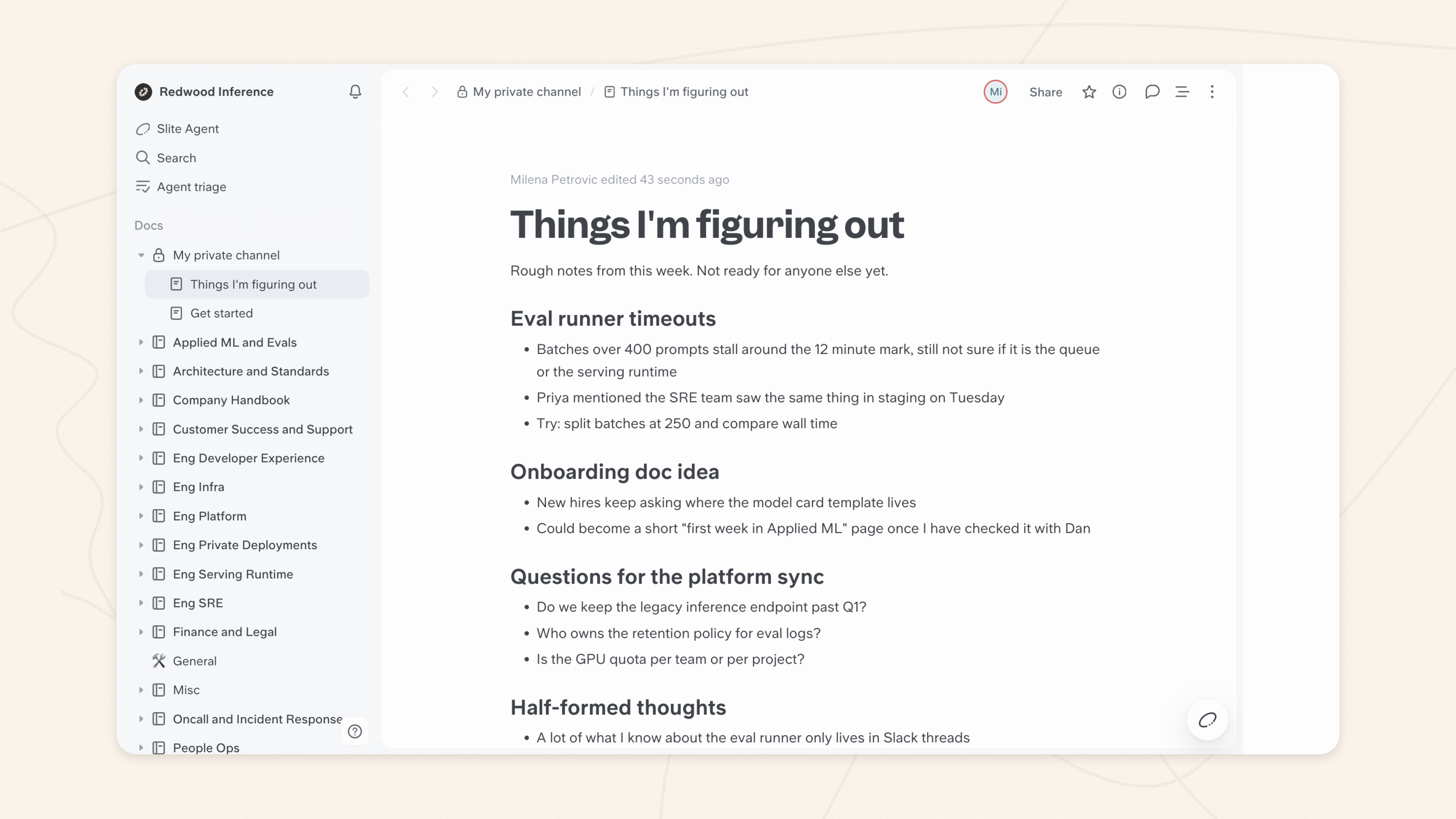1456x819 pixels.
Task: Open the Eng Infra channel
Action: (x=198, y=487)
